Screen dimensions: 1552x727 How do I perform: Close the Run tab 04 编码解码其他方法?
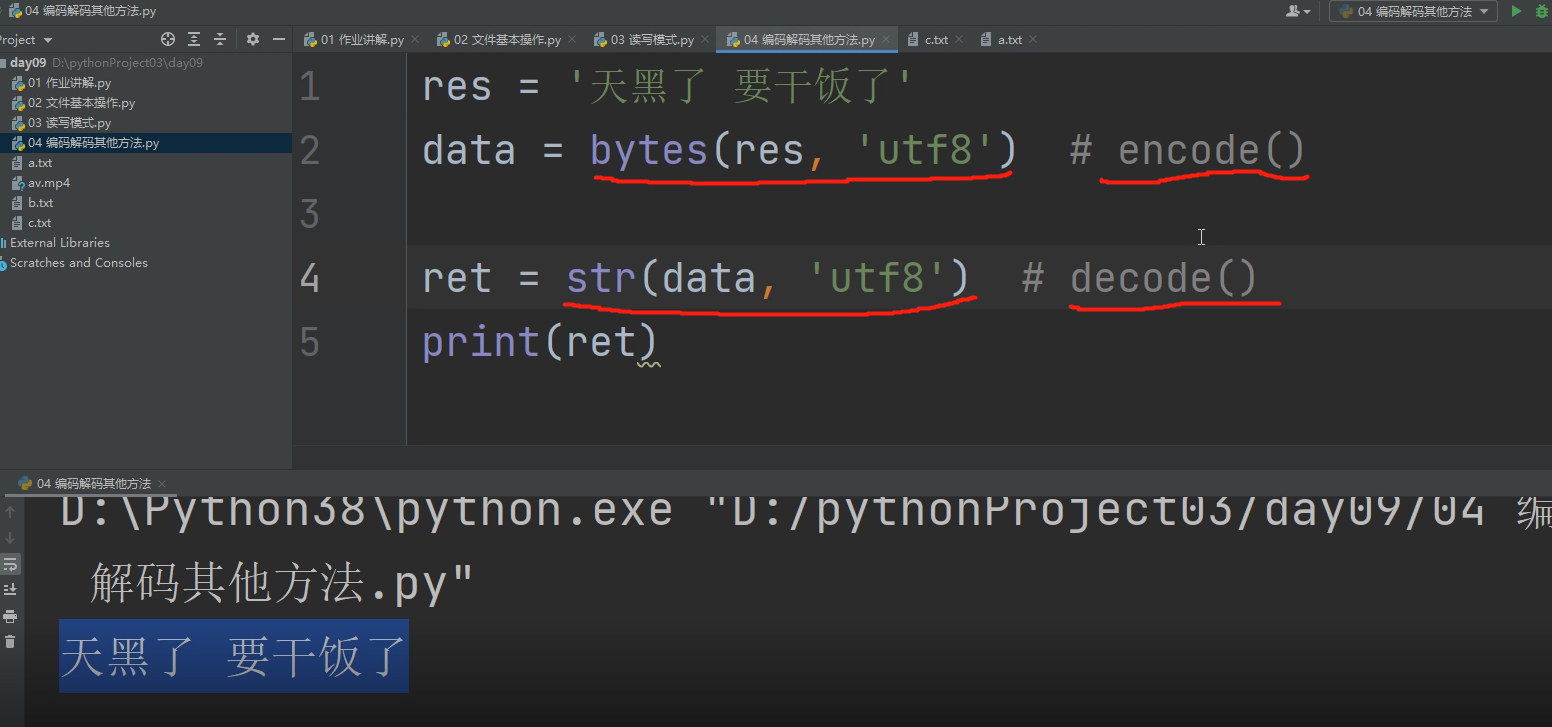pyautogui.click(x=162, y=484)
